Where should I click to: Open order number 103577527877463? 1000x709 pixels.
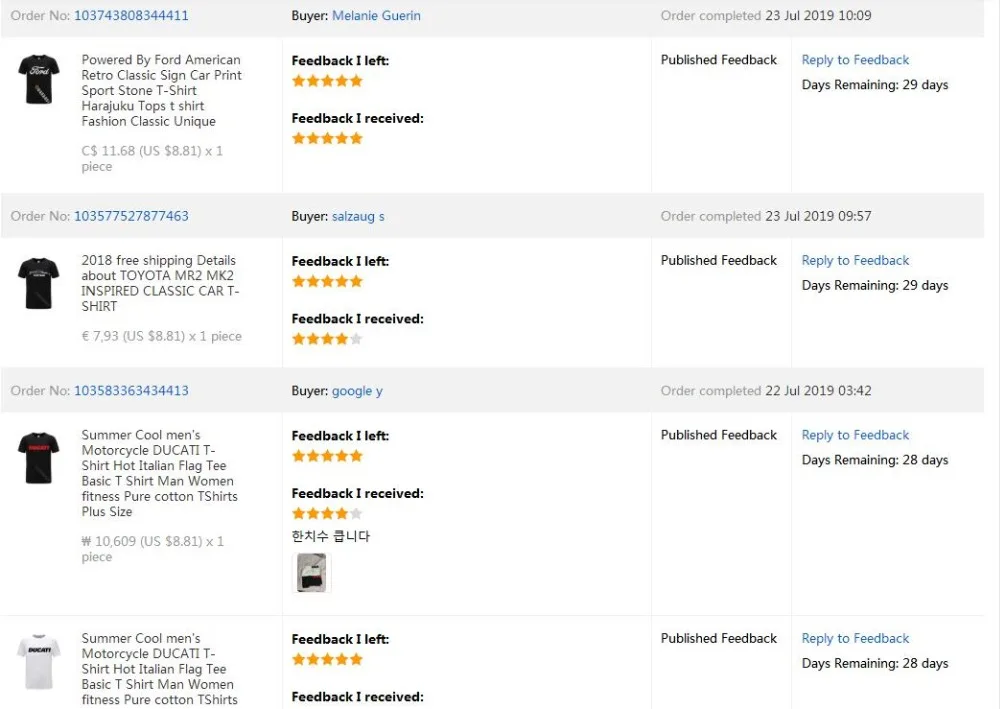131,216
